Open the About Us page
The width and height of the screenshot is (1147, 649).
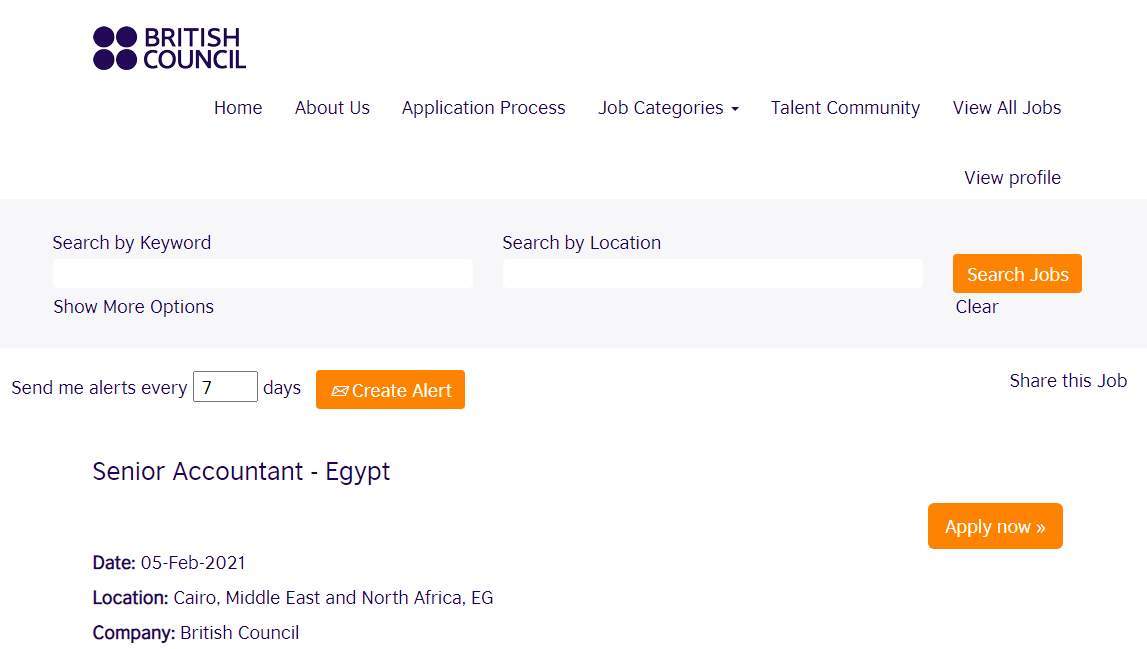click(x=332, y=108)
